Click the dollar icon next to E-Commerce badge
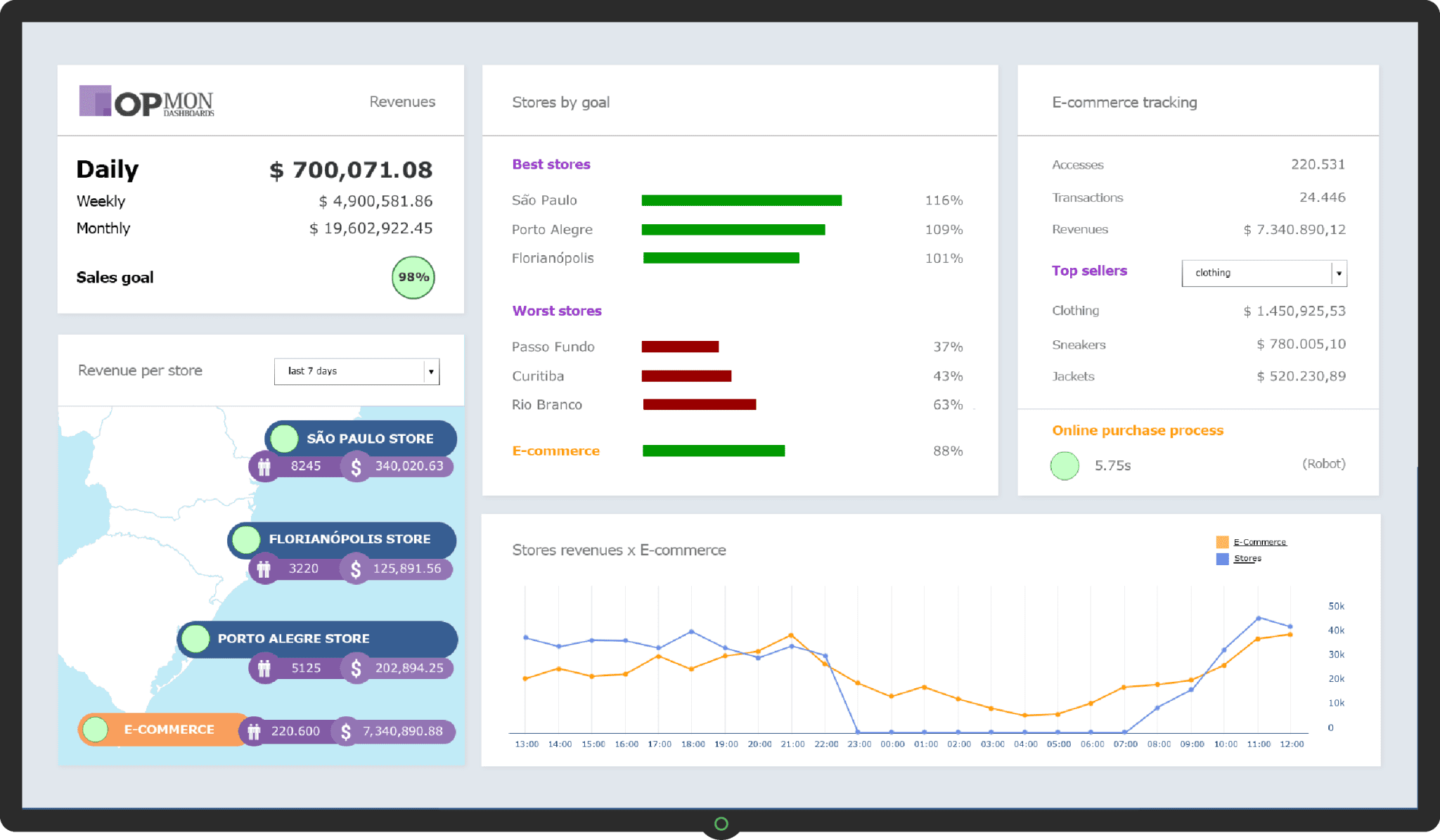Screen dimensions: 1440x840 (345, 730)
